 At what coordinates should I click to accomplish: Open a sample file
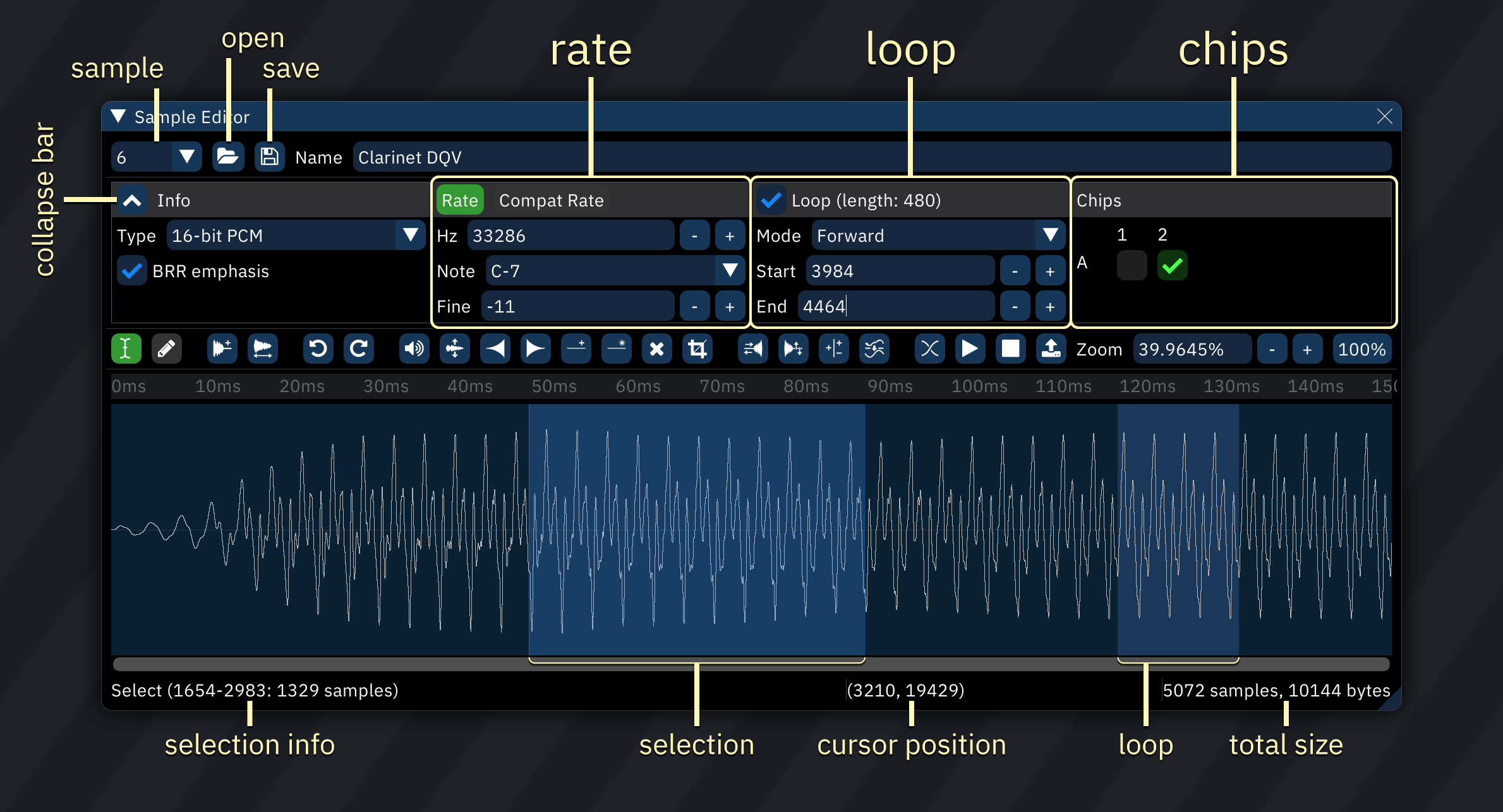point(228,157)
